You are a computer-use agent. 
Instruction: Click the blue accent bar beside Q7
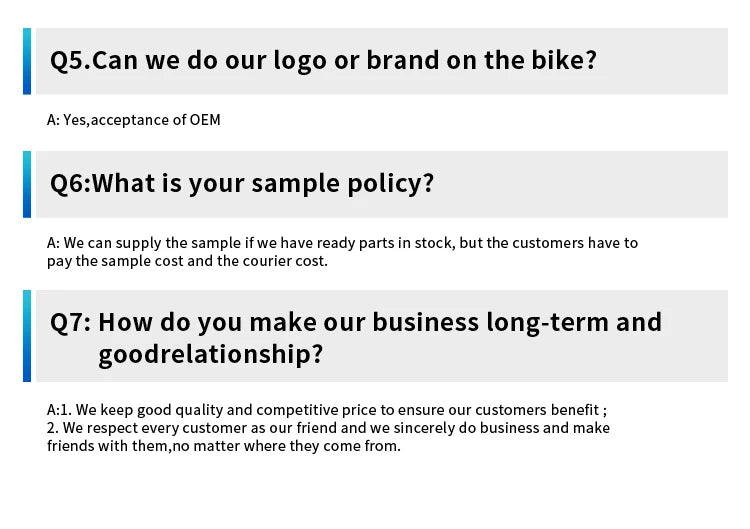pos(27,336)
